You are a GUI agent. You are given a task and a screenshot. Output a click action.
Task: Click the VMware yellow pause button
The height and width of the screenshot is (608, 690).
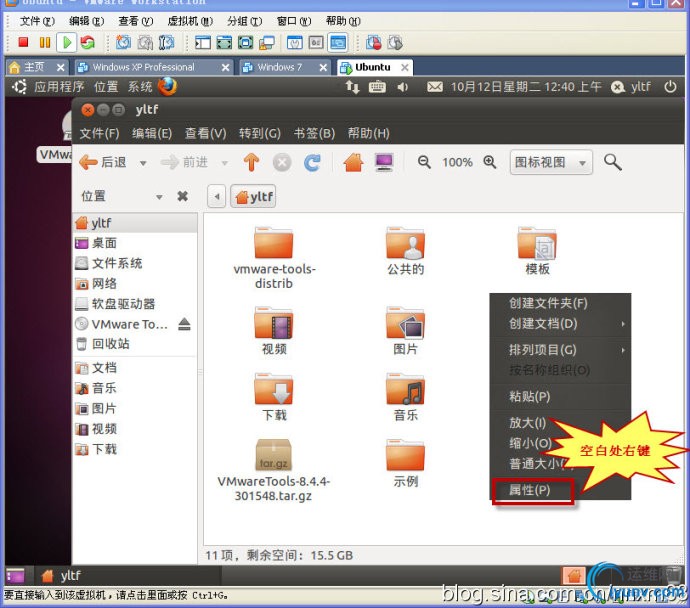click(45, 42)
